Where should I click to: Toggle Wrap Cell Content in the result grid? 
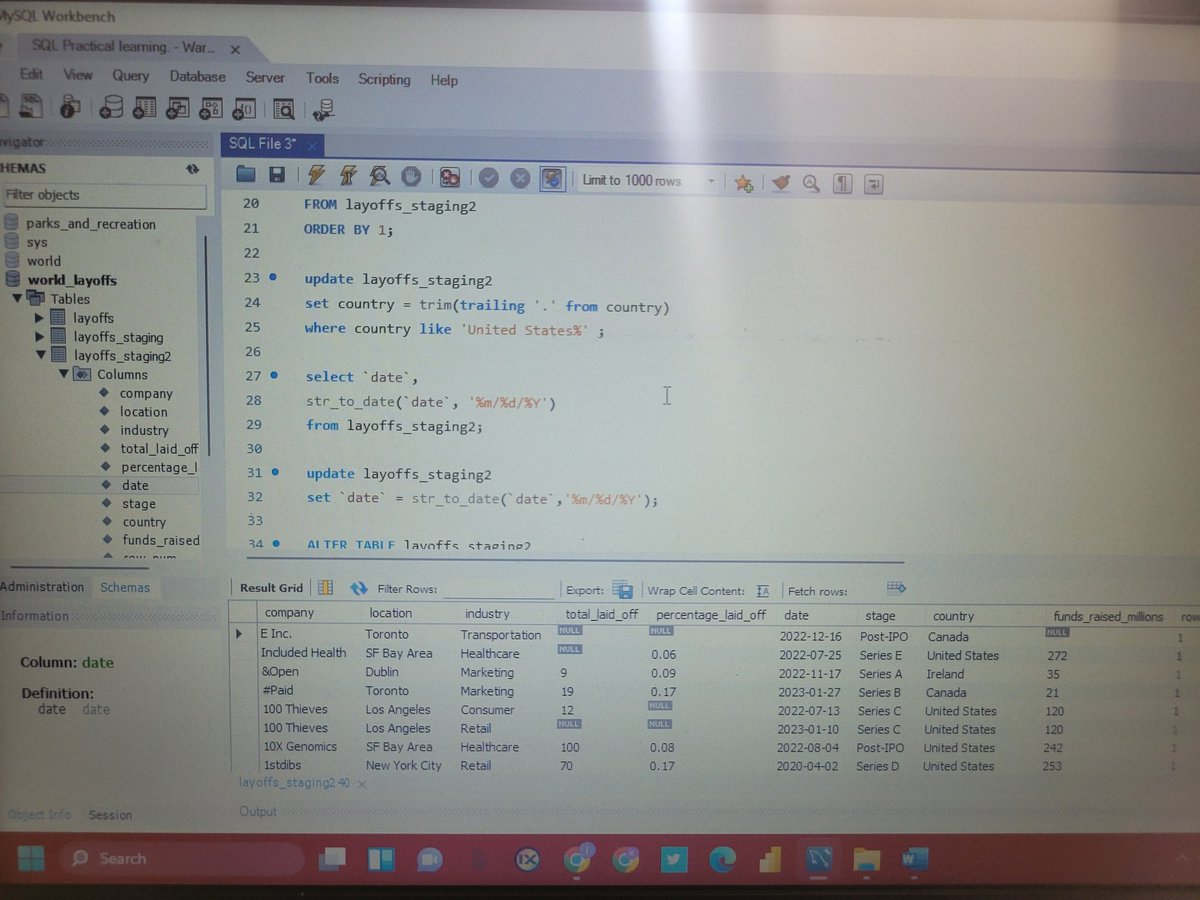[x=762, y=590]
